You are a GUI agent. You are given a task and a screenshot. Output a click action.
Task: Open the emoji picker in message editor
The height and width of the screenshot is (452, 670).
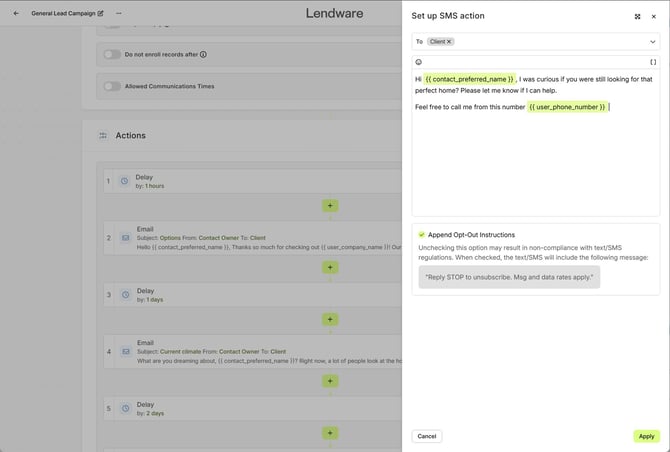(x=419, y=62)
